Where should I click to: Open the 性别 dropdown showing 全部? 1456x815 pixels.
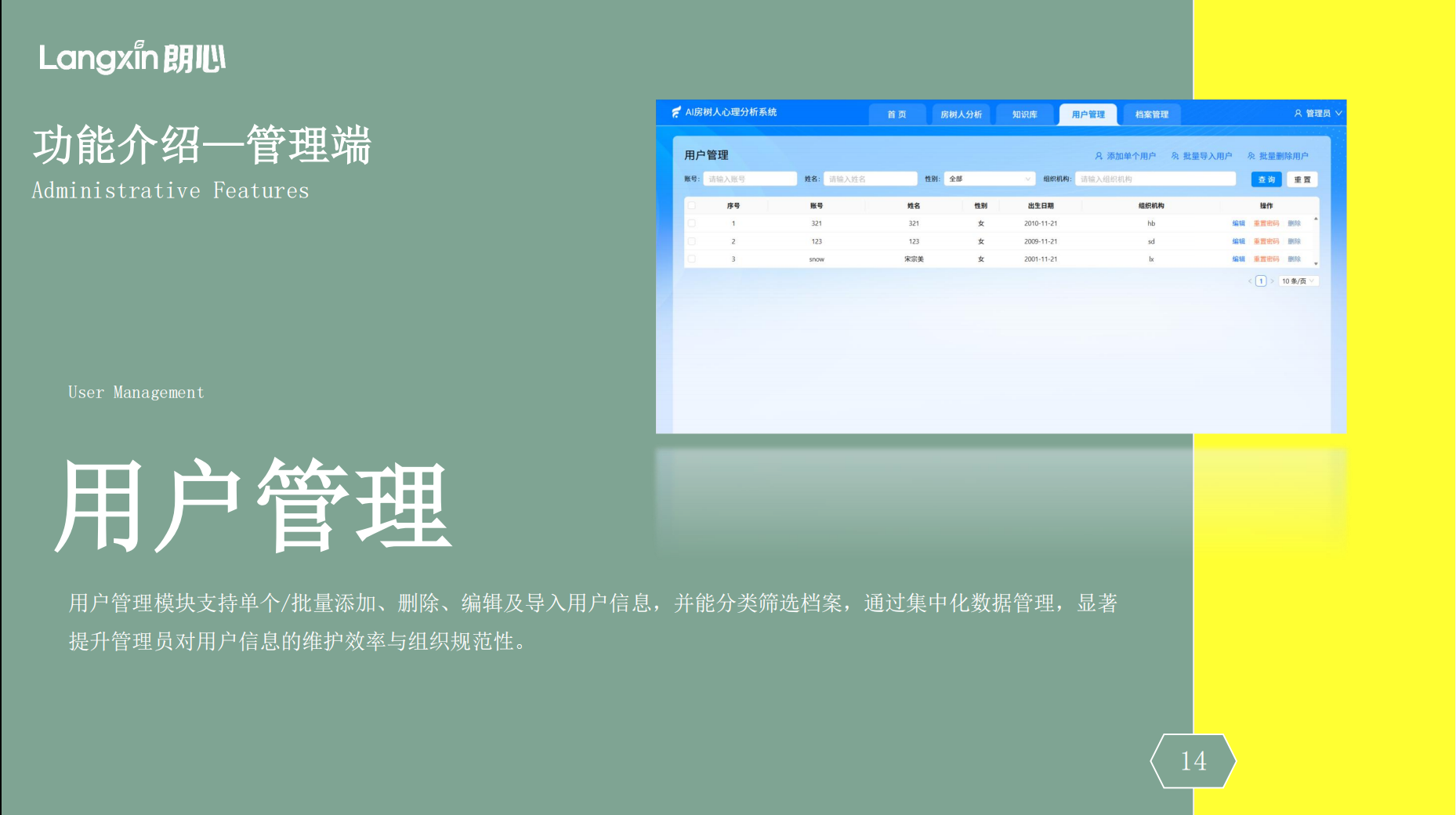click(989, 179)
